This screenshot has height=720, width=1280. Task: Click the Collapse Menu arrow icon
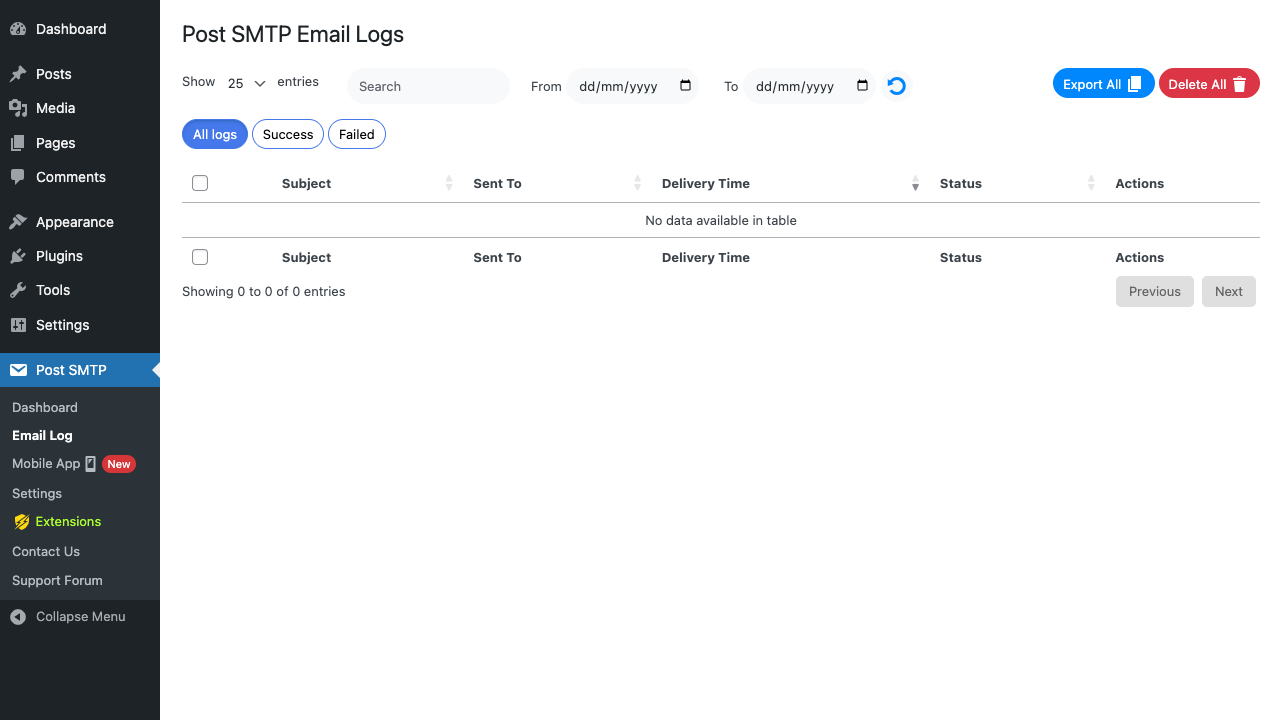(x=18, y=617)
